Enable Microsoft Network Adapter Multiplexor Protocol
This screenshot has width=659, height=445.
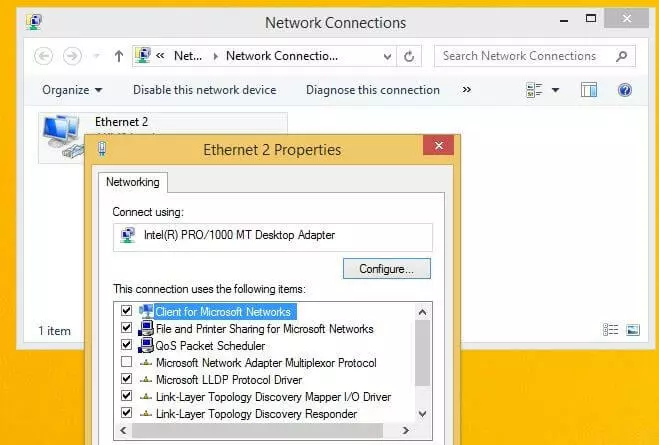pyautogui.click(x=126, y=362)
